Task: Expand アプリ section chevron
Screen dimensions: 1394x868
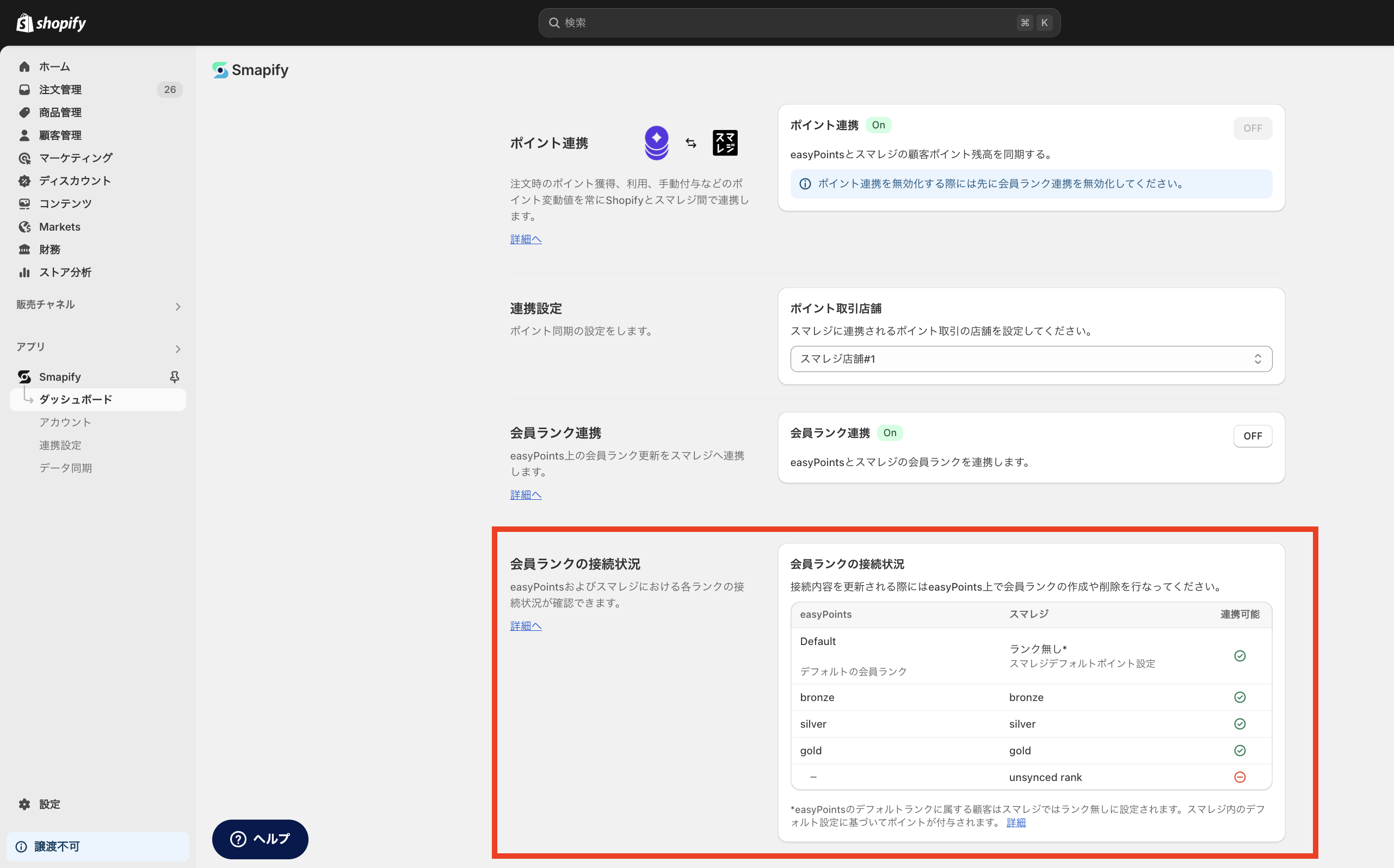Action: [177, 349]
